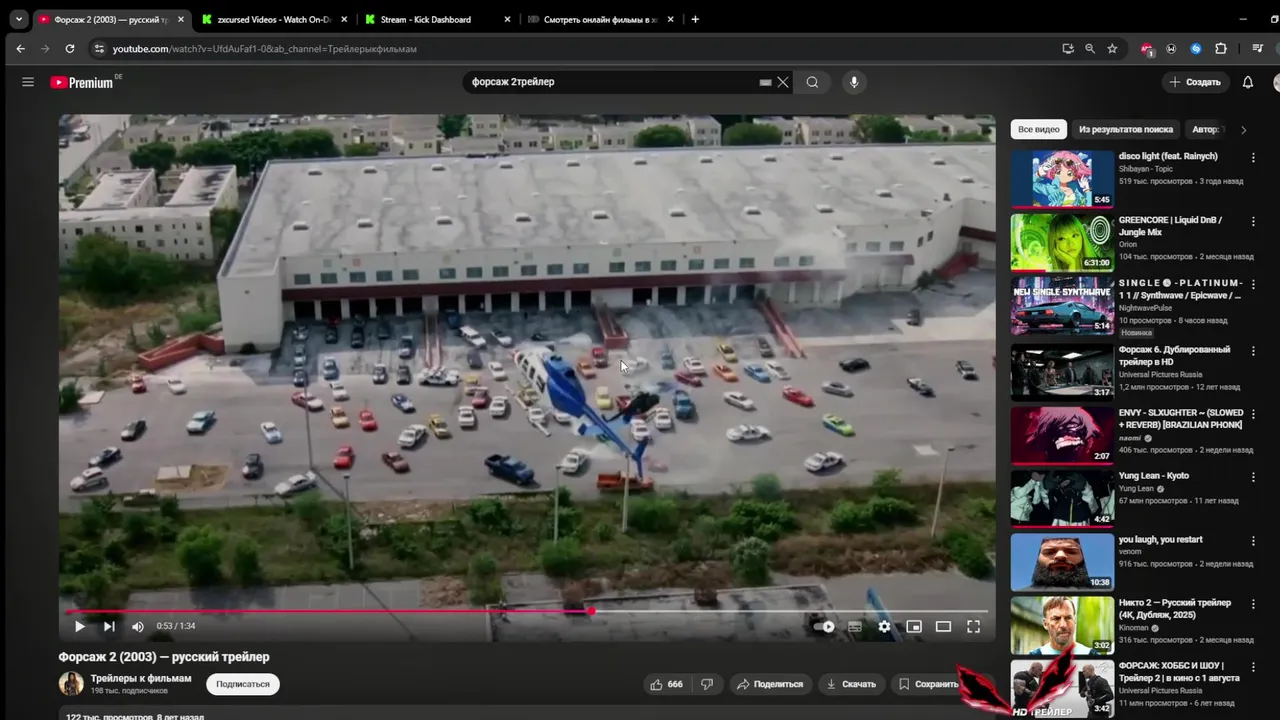The width and height of the screenshot is (1280, 720).
Task: Open options menu for Yung Lean Kyoto
Action: [x=1253, y=477]
